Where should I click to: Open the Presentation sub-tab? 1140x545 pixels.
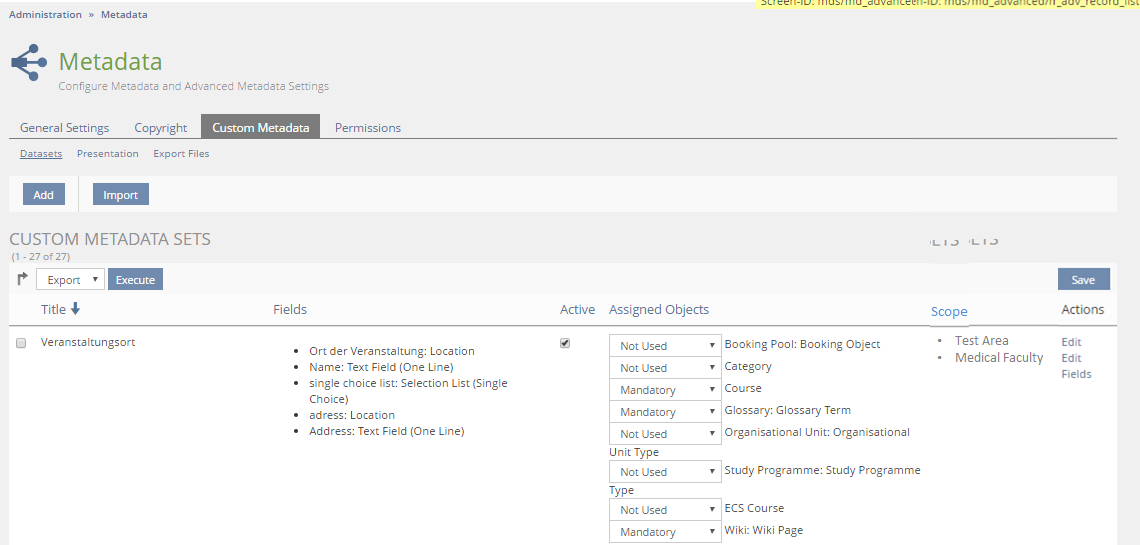point(107,154)
